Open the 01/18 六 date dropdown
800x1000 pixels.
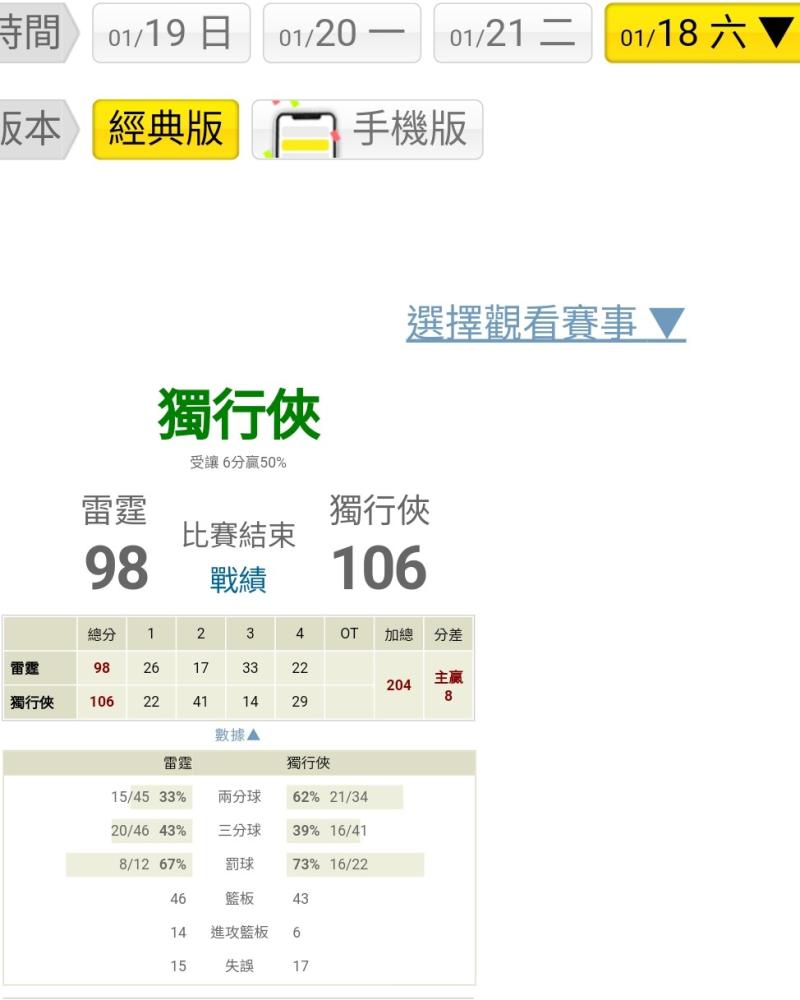pyautogui.click(x=702, y=33)
